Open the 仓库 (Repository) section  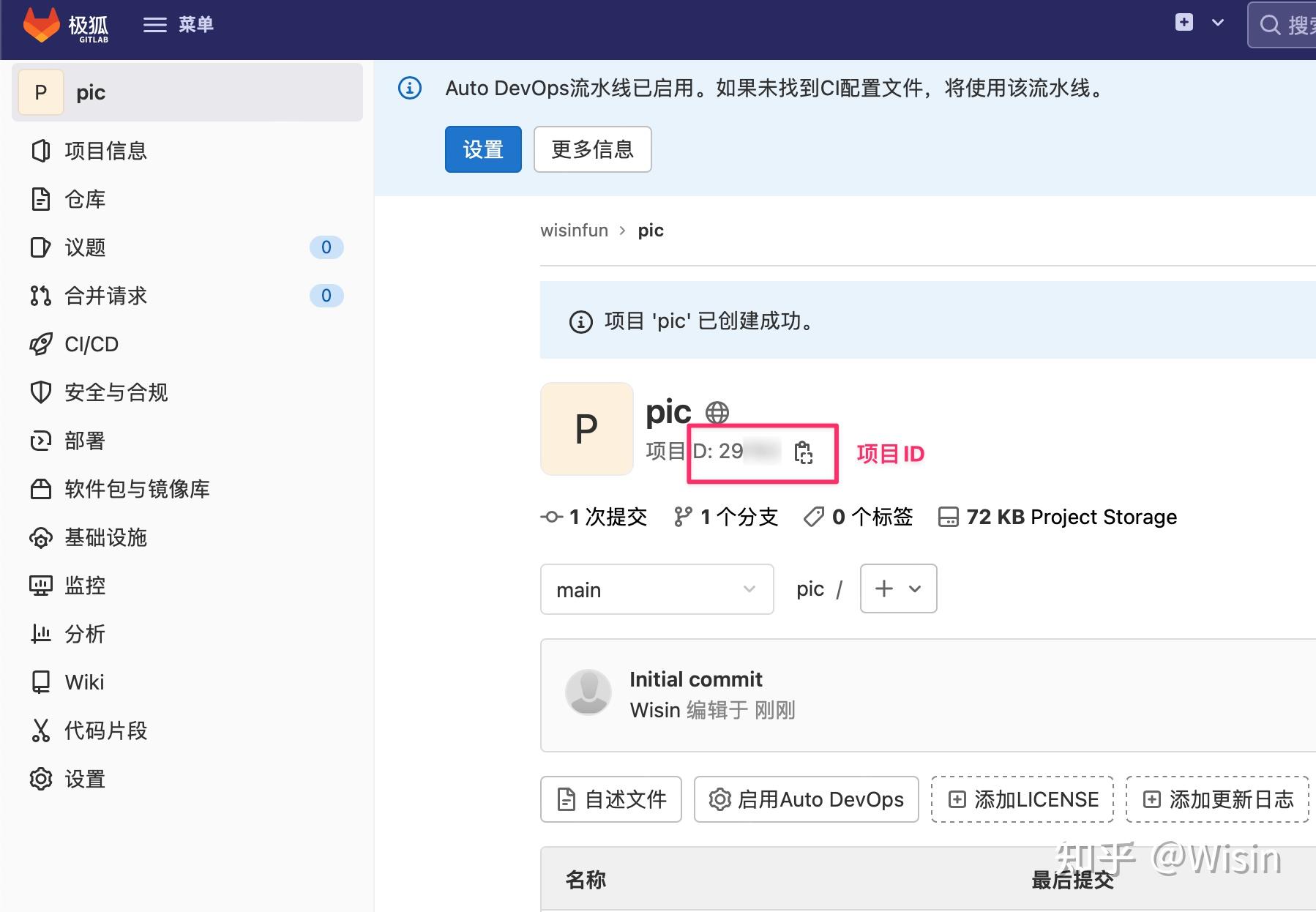point(84,199)
